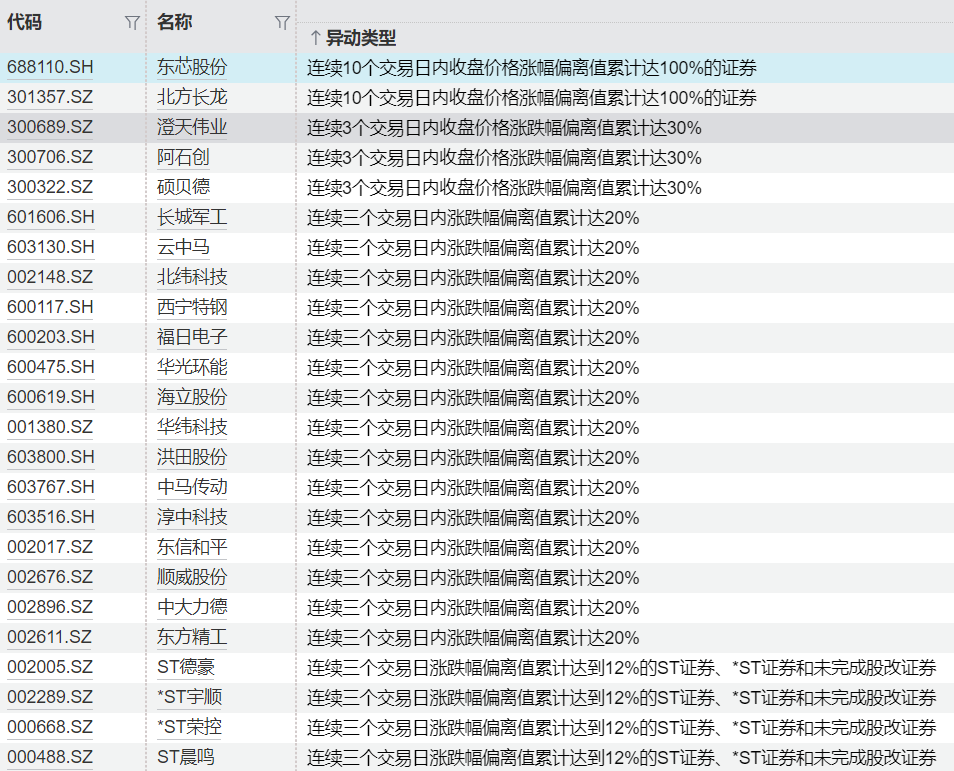Open stock name 中马传动
The image size is (954, 771).
pyautogui.click(x=192, y=487)
